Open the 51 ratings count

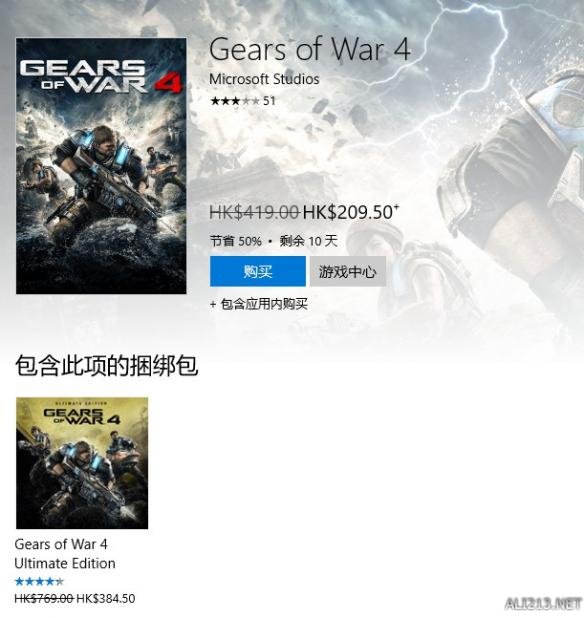tap(269, 101)
